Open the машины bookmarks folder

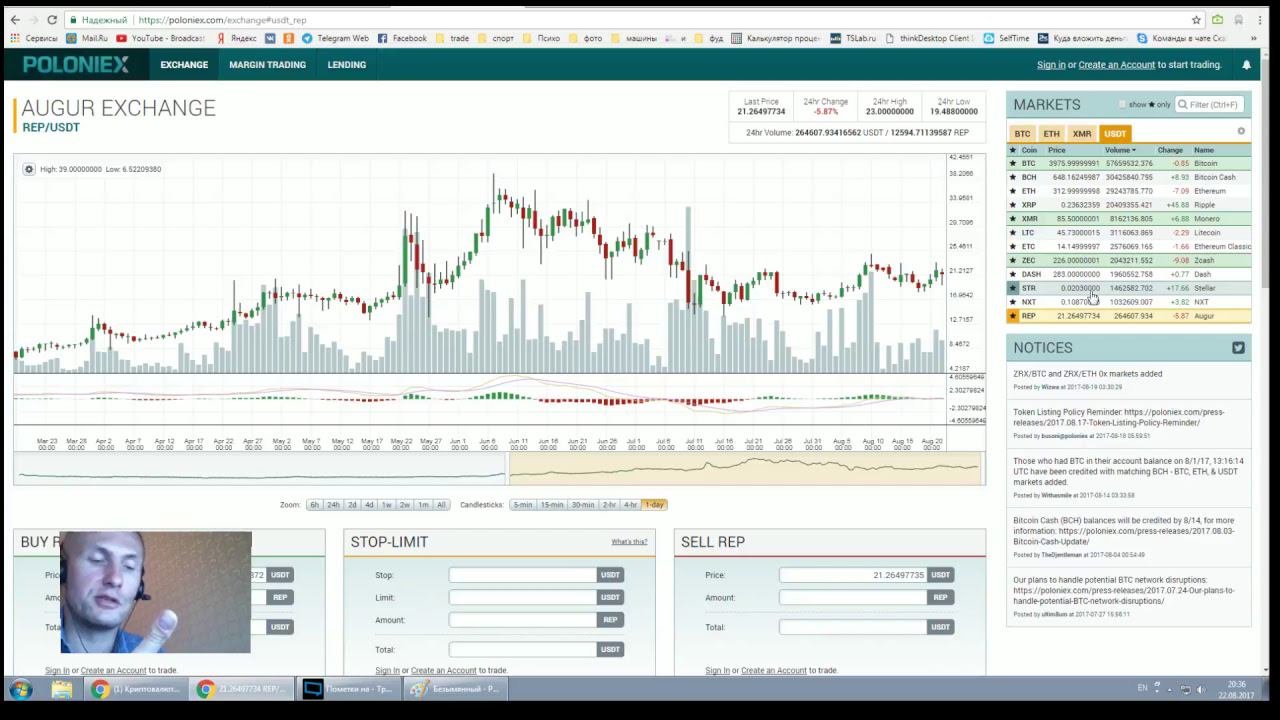(634, 39)
